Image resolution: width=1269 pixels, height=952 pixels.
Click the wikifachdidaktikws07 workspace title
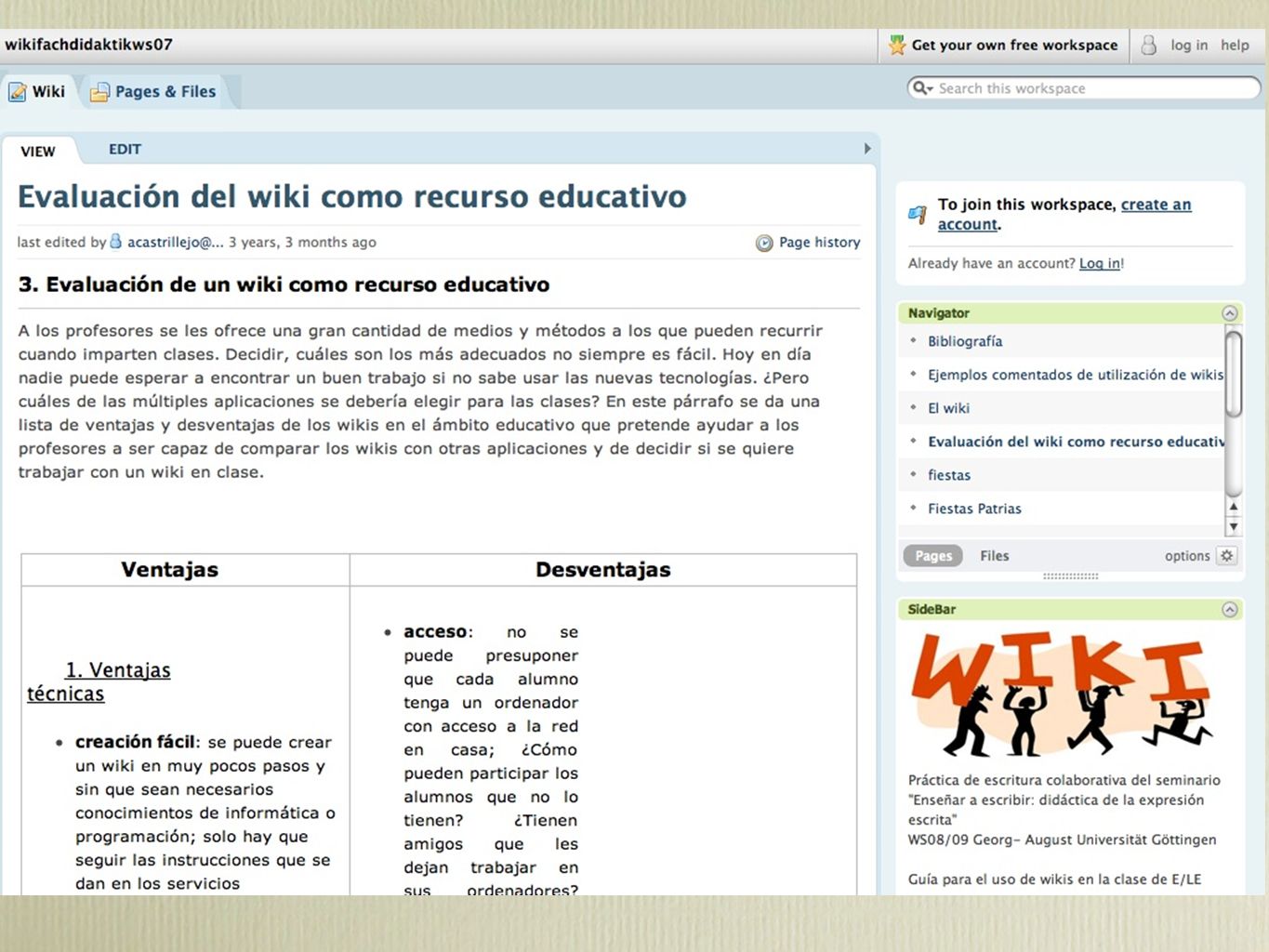[x=88, y=44]
